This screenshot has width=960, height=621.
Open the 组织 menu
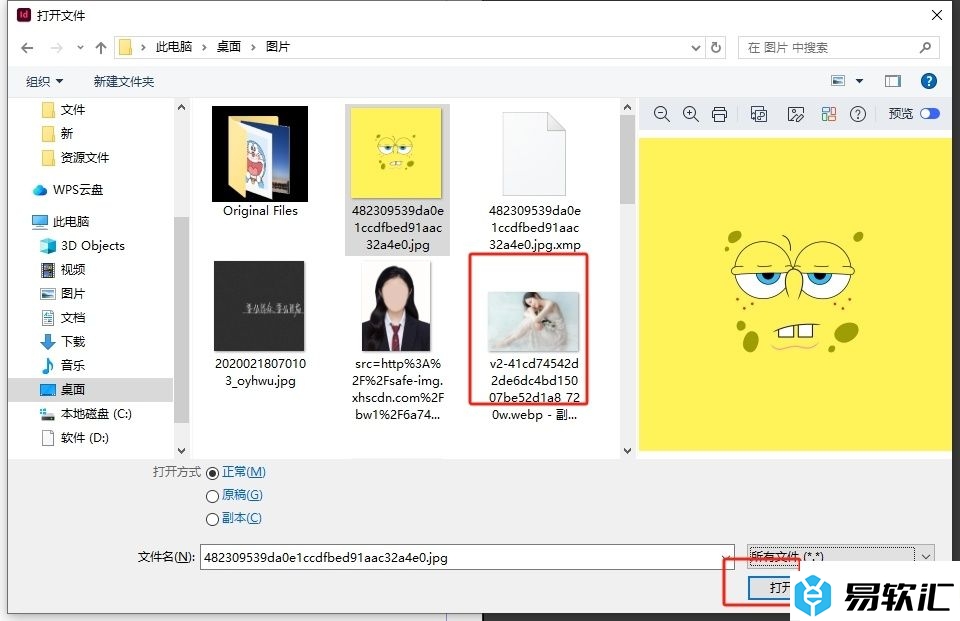coord(44,81)
